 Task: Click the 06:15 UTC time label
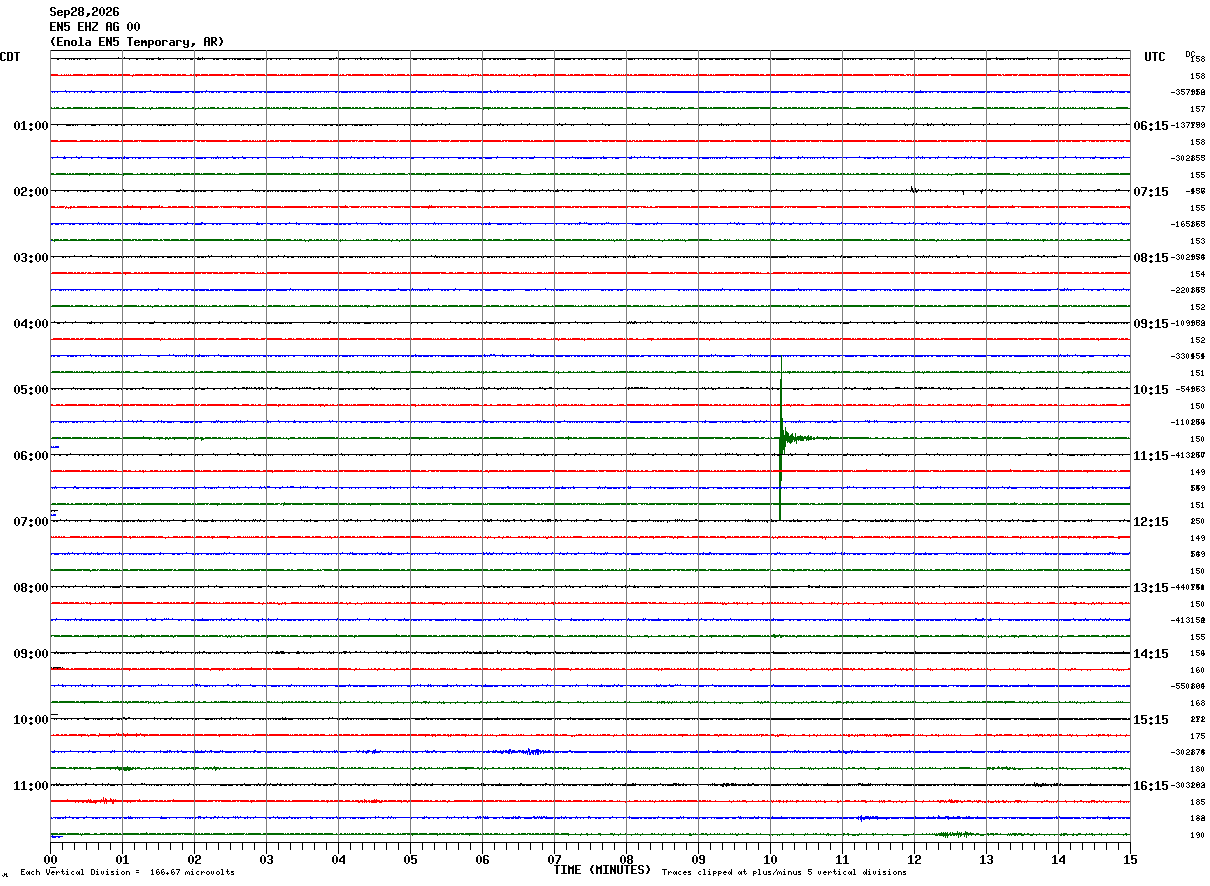pos(1151,126)
